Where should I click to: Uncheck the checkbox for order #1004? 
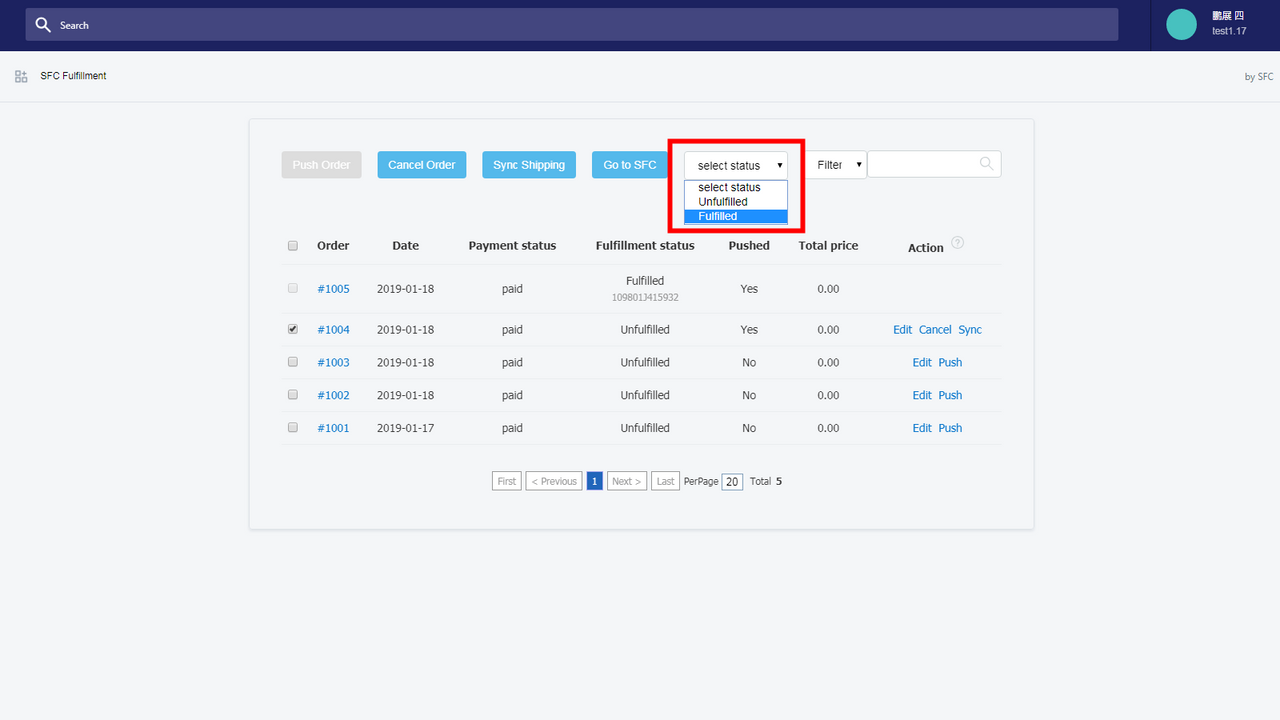click(x=293, y=329)
